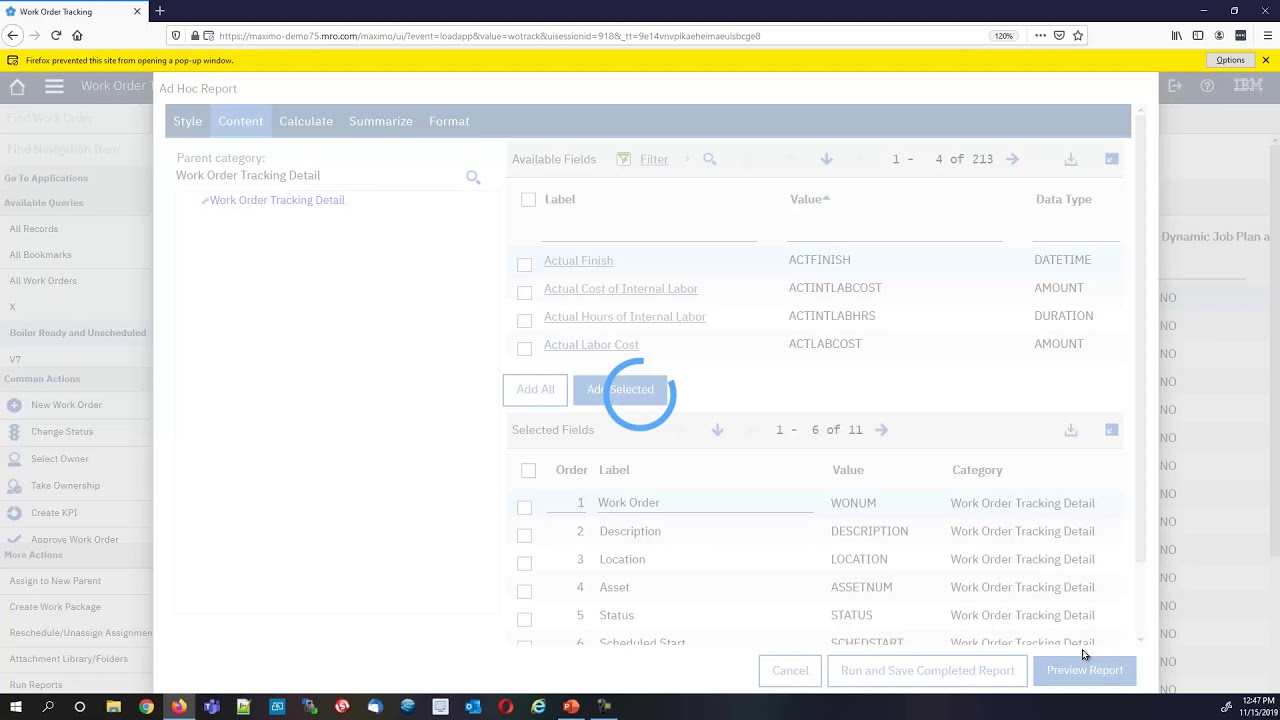Click the sign out icon in header

1175,86
